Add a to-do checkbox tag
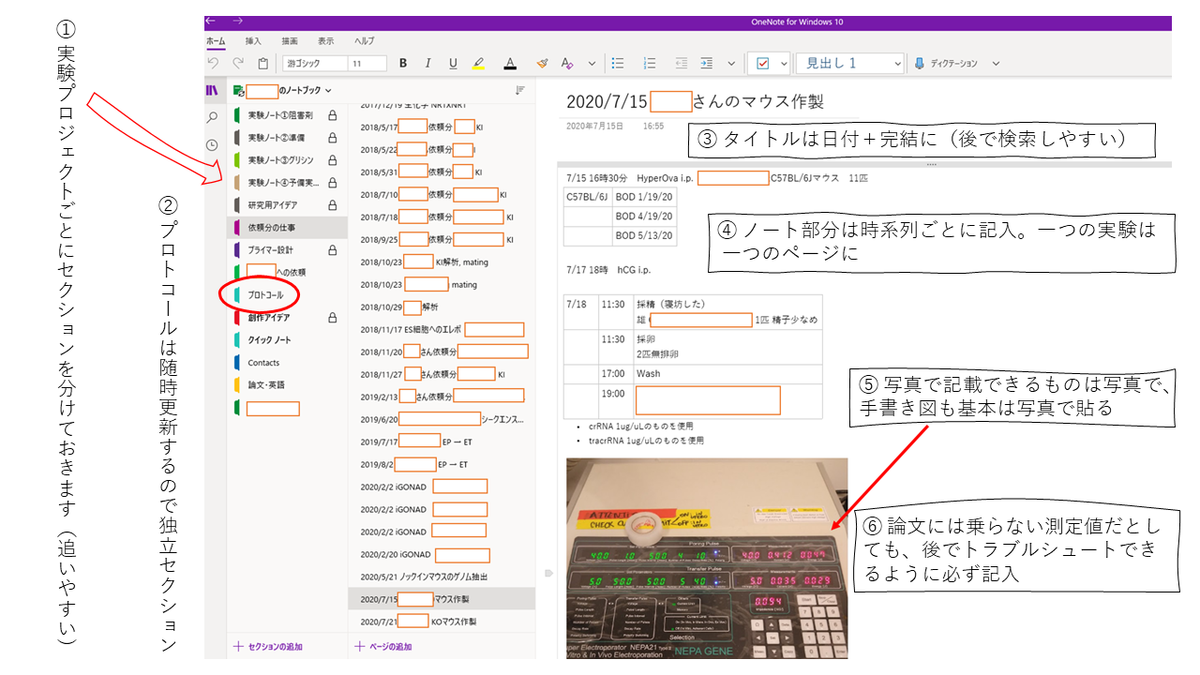Viewport: 1200px width, 675px height. click(763, 63)
